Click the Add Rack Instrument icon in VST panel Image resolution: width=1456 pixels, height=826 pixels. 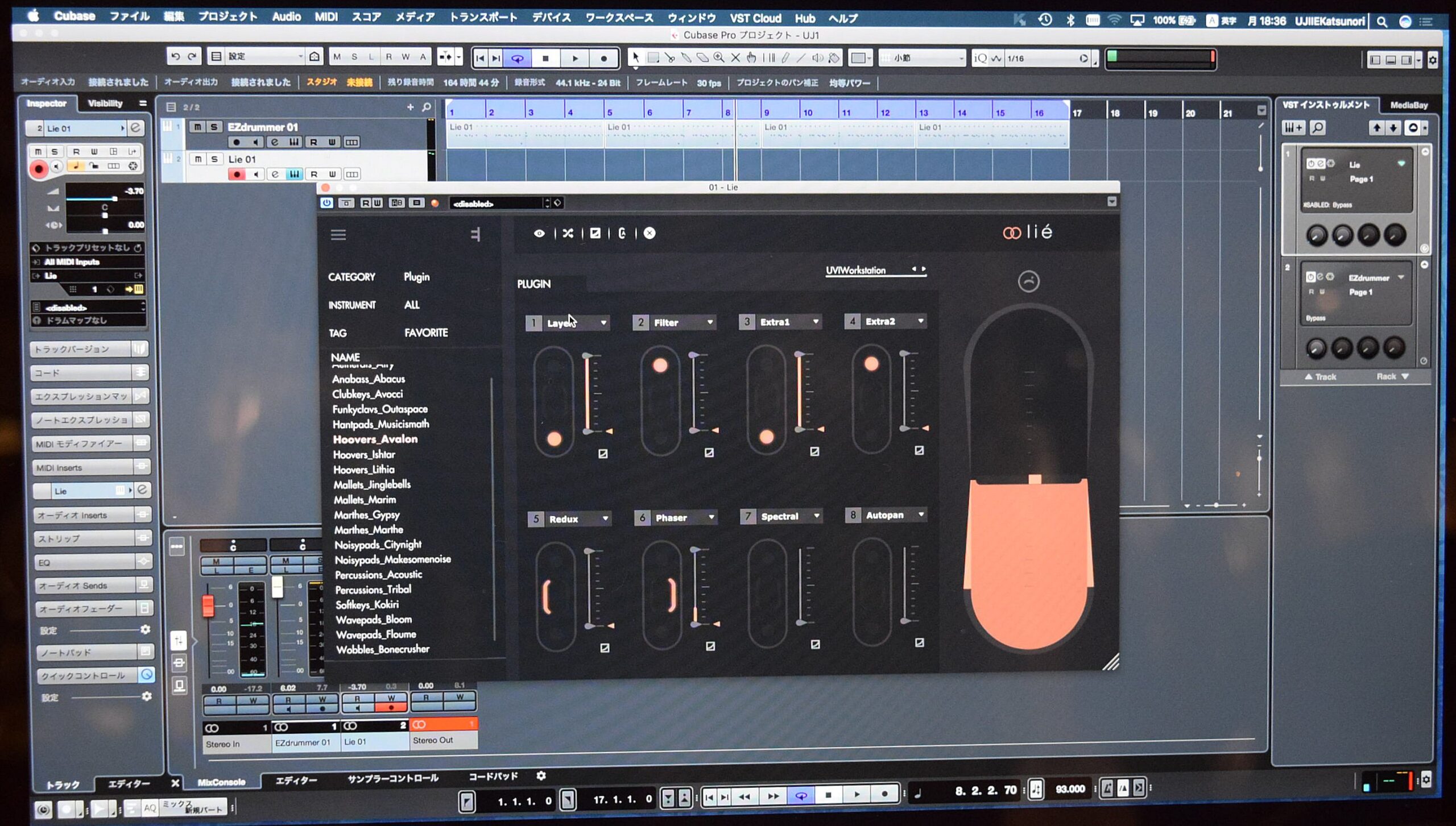click(1293, 128)
